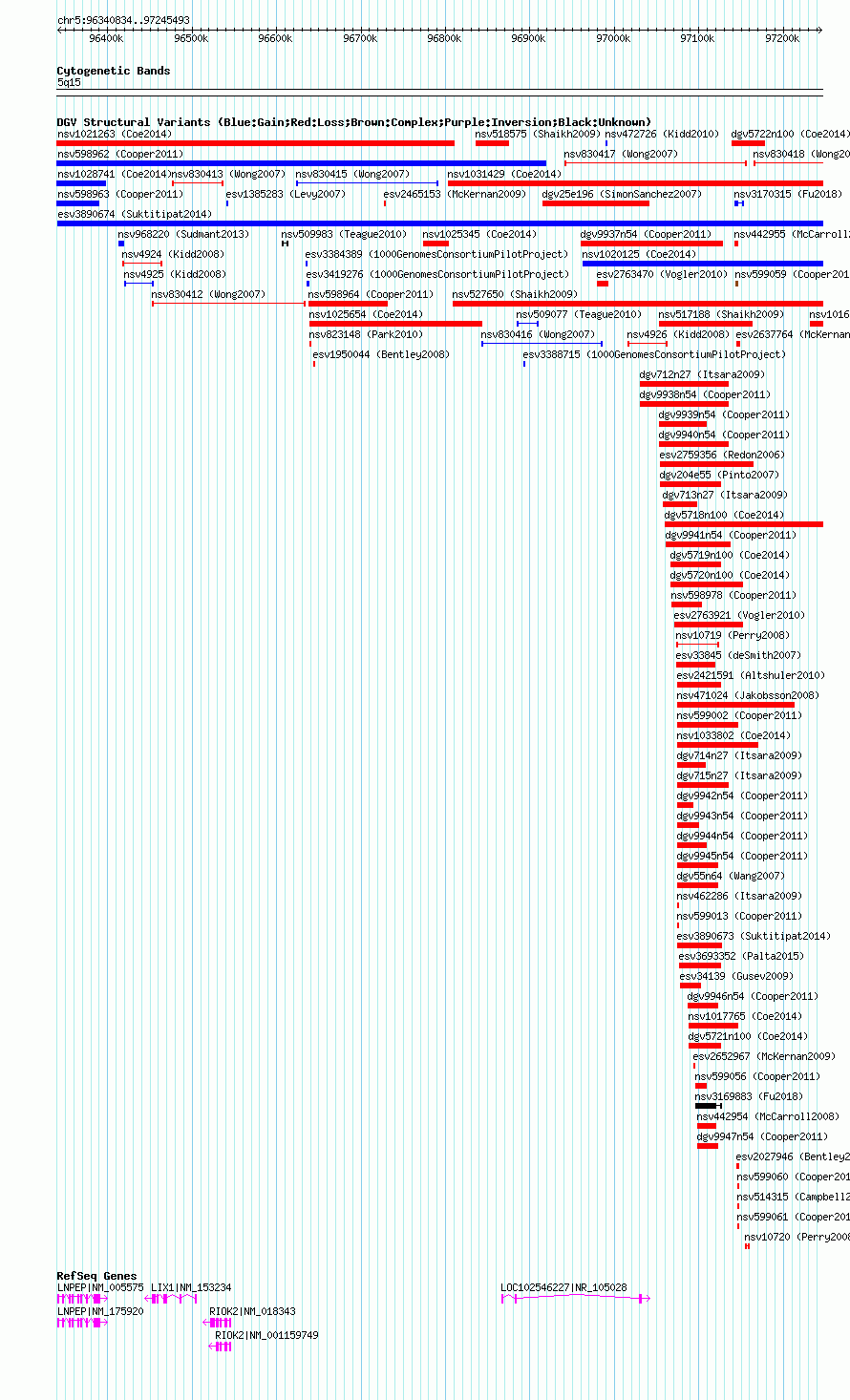Screen dimensions: 850x1400
Task: Open the esv3419276 1000Genomes pilot variant
Action: [x=308, y=284]
